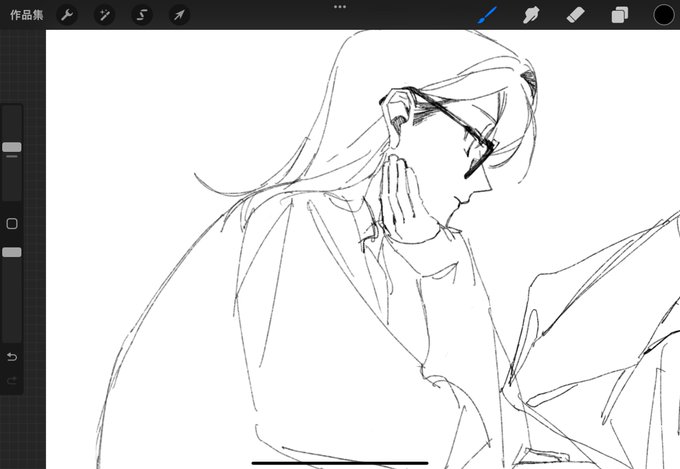Redo the last undone stroke

[12, 381]
